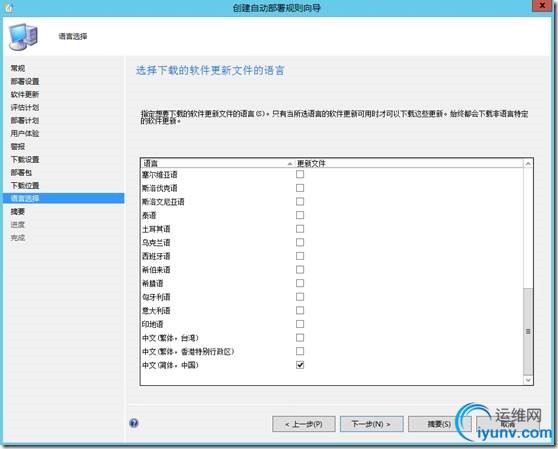Switch to the 评估计划 step
The width and height of the screenshot is (558, 449).
(25, 107)
